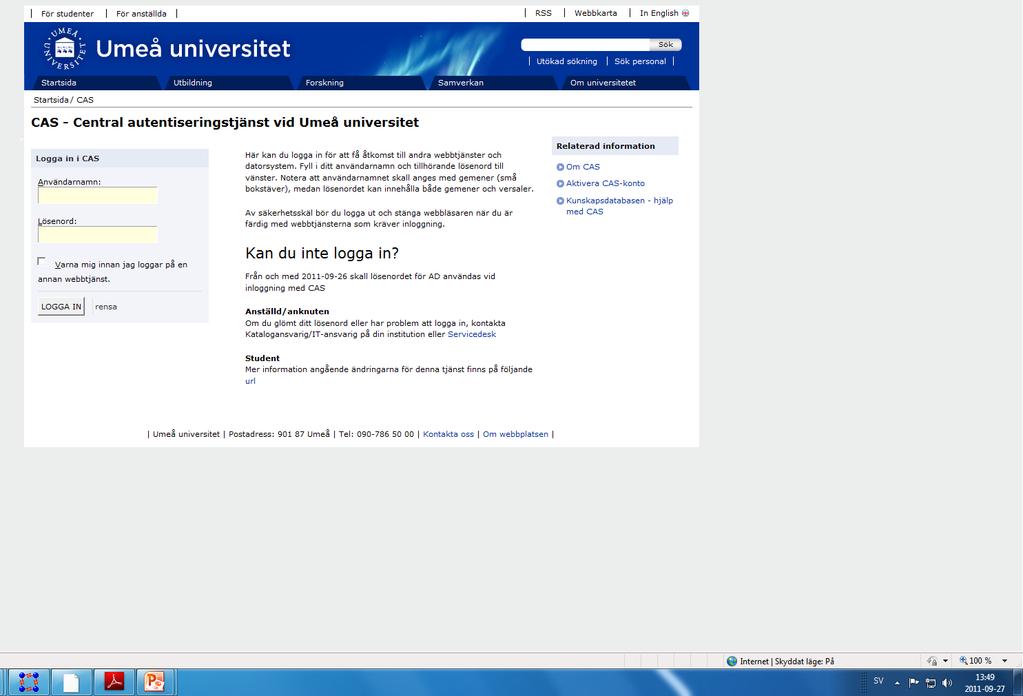Open the Om CAS link
The width and height of the screenshot is (1023, 696).
[583, 167]
